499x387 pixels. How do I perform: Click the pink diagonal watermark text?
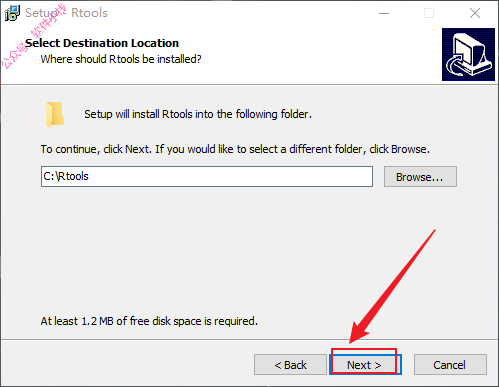(x=33, y=36)
